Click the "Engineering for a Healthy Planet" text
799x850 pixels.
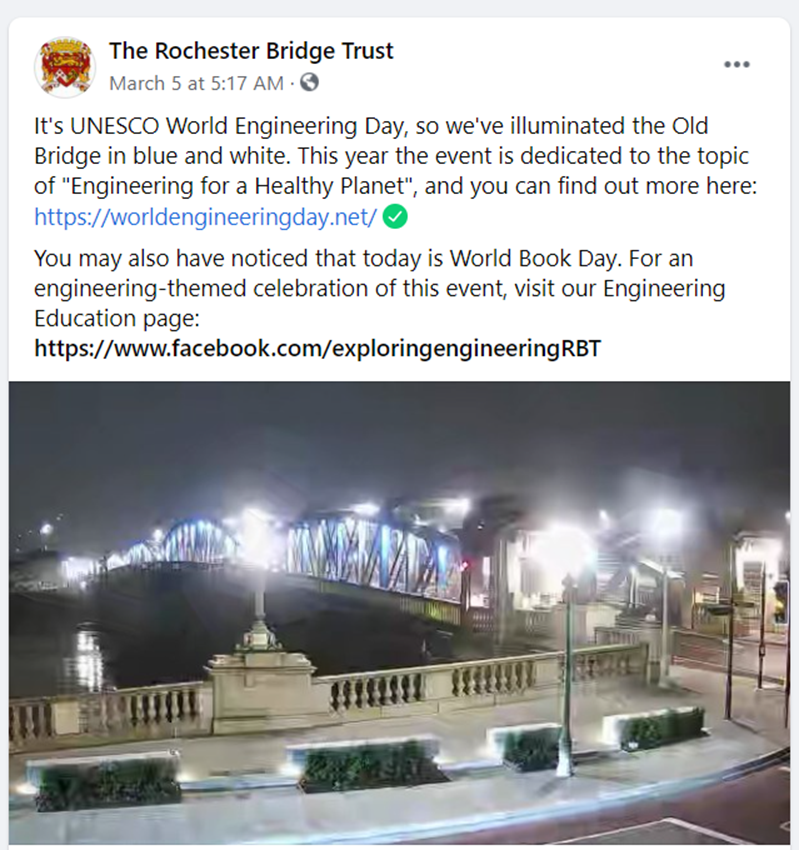click(238, 186)
